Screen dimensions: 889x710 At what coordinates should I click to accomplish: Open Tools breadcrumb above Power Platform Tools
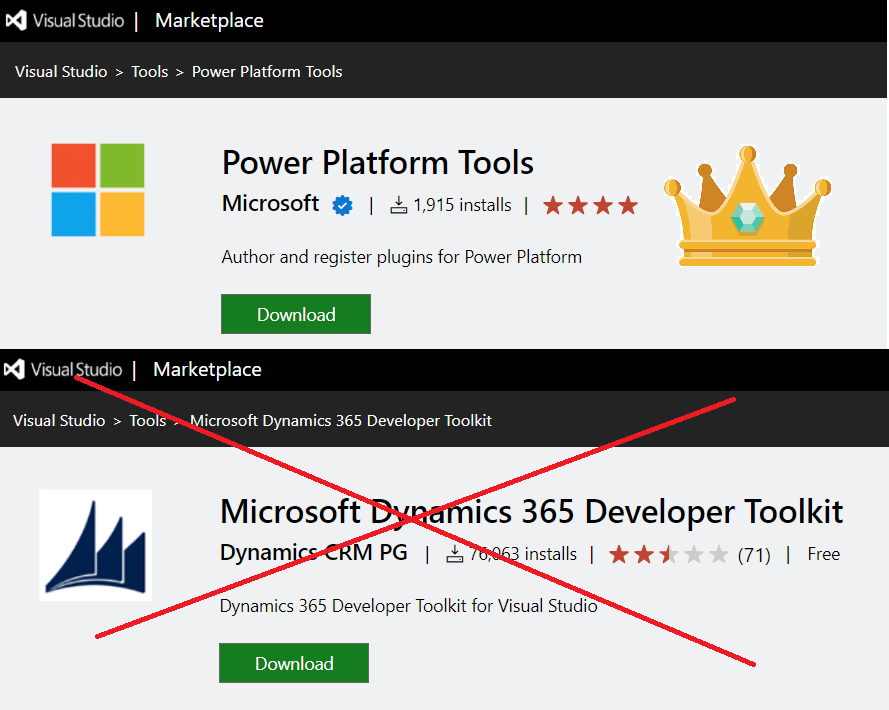tap(150, 71)
